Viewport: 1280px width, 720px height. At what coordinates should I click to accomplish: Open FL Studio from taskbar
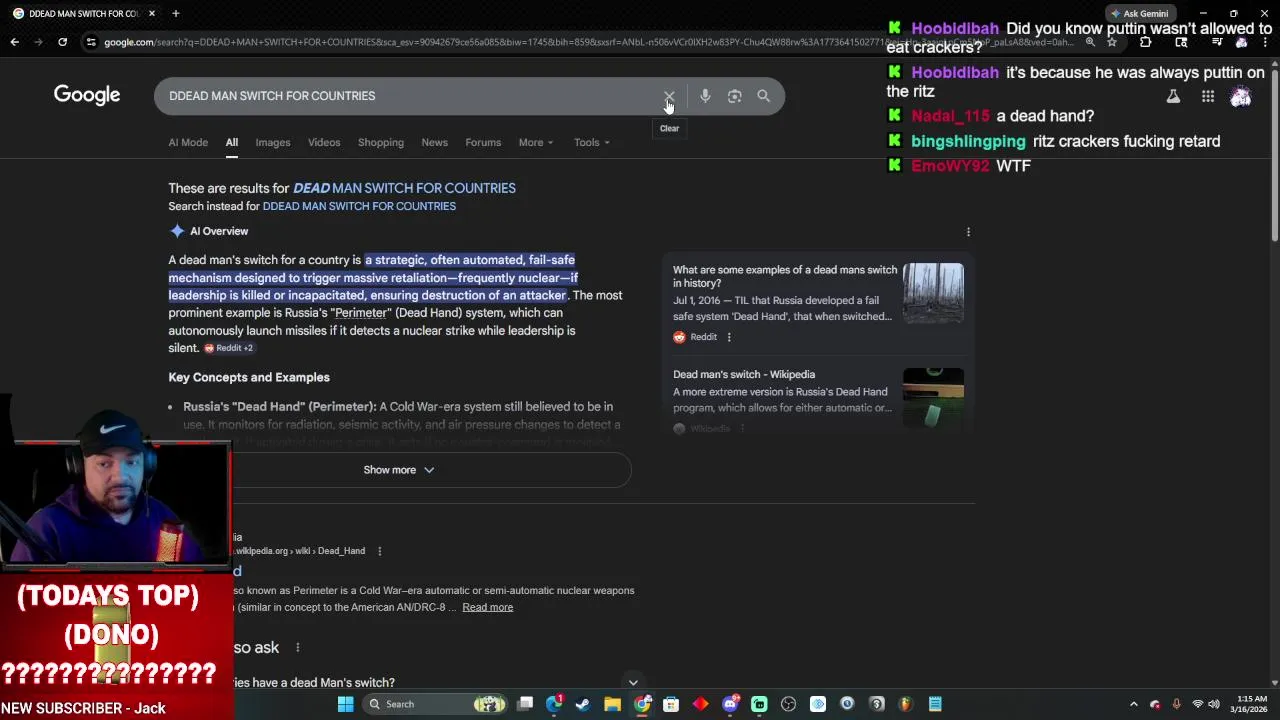(906, 704)
